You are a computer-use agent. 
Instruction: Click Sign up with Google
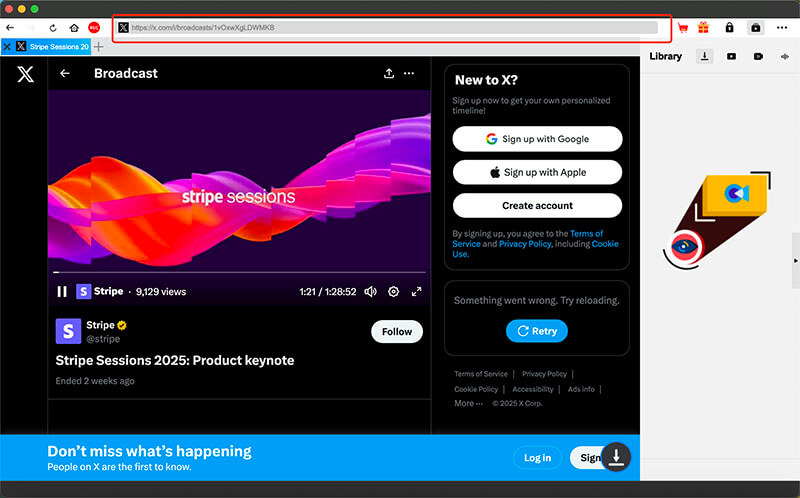click(537, 139)
